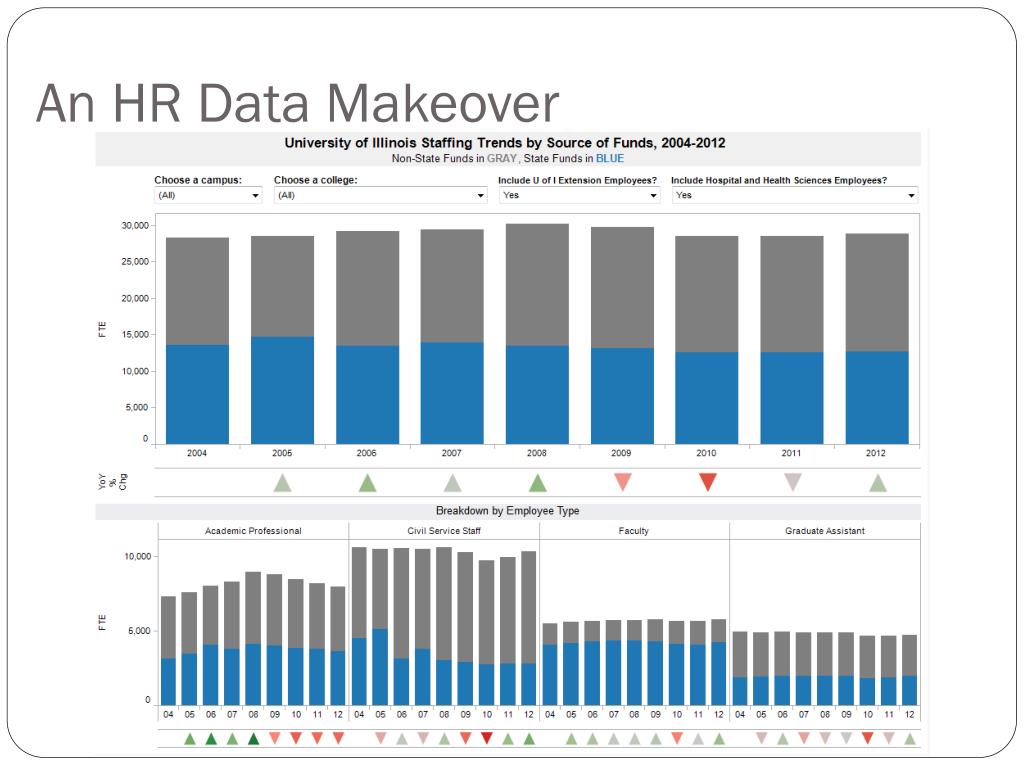Expand the Hospital and Health Sciences Employees dropdown
Viewport: 1024px width, 768px height.
795,195
